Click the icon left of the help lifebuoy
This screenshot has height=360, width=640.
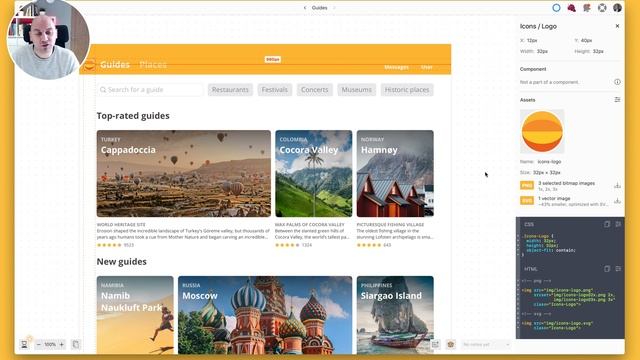click(587, 8)
